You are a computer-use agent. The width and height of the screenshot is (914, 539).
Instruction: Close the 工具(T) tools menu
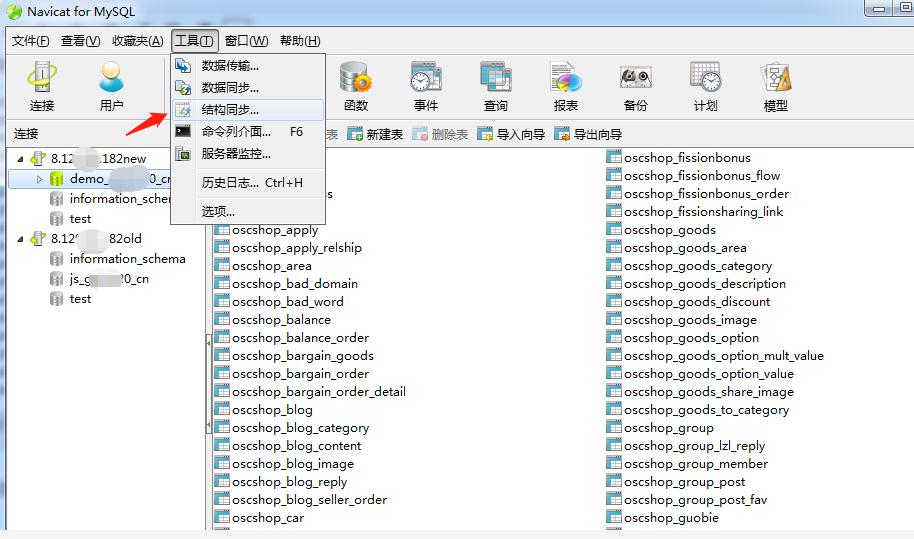pos(195,41)
